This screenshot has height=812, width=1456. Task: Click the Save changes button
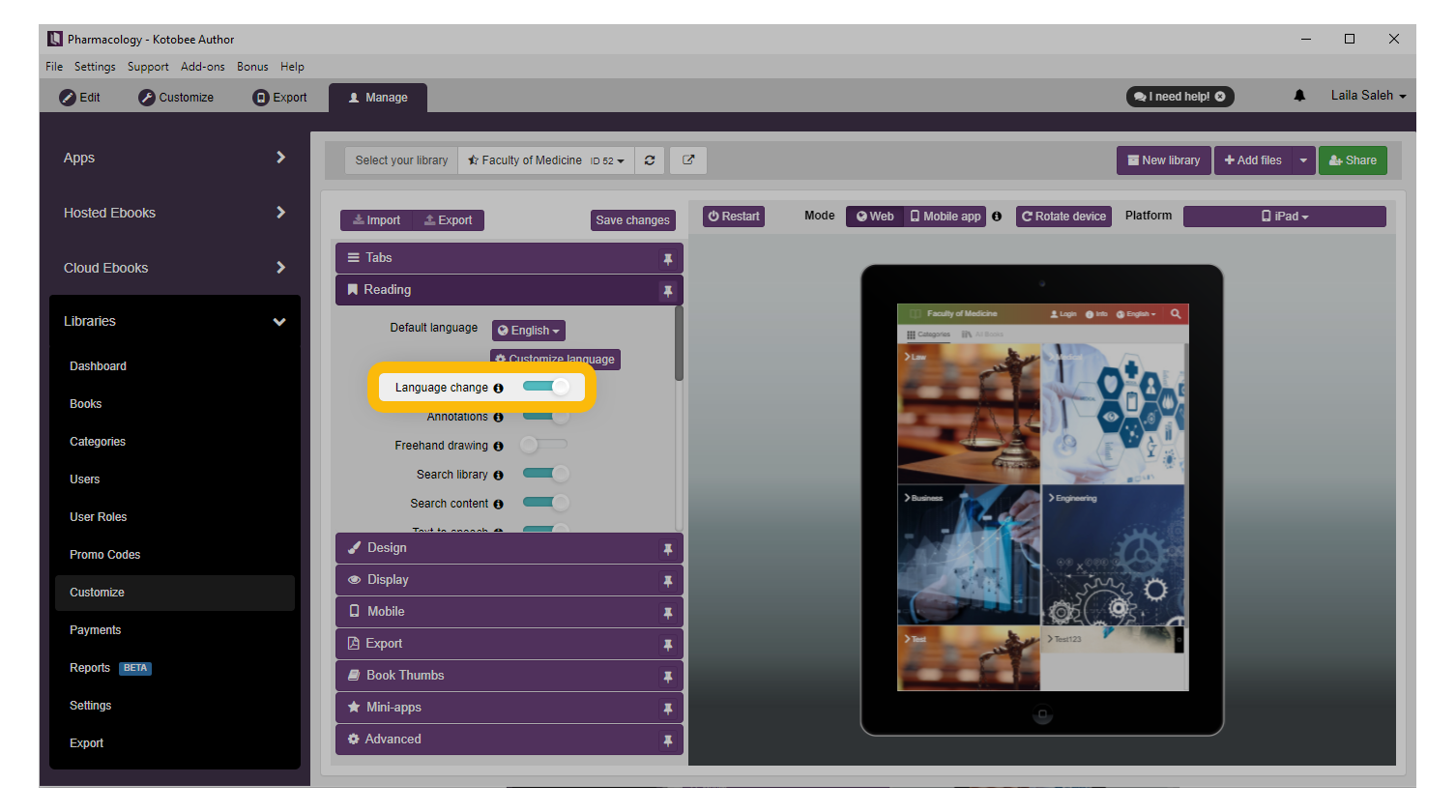pos(632,220)
